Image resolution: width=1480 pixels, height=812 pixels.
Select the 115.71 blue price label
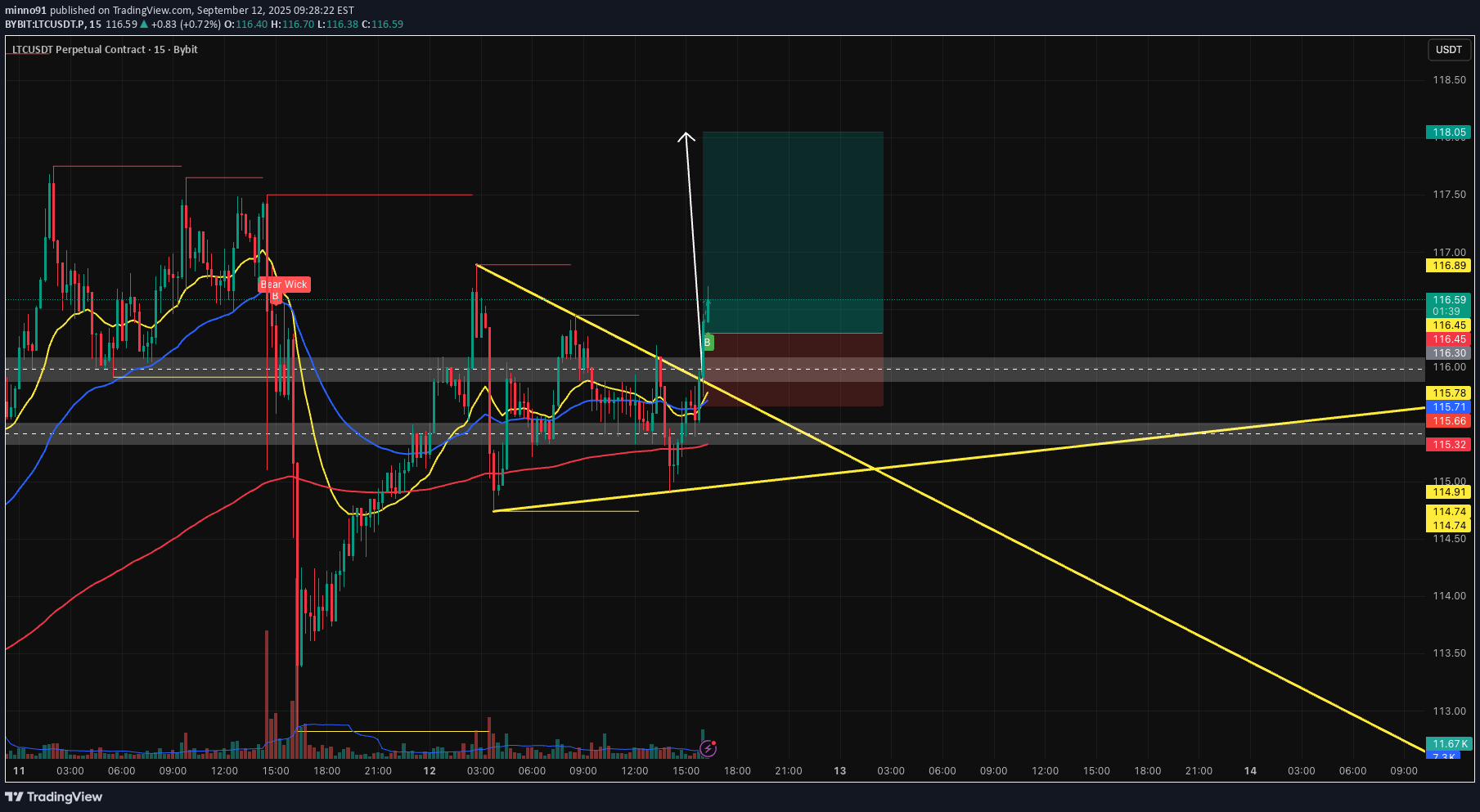1448,407
